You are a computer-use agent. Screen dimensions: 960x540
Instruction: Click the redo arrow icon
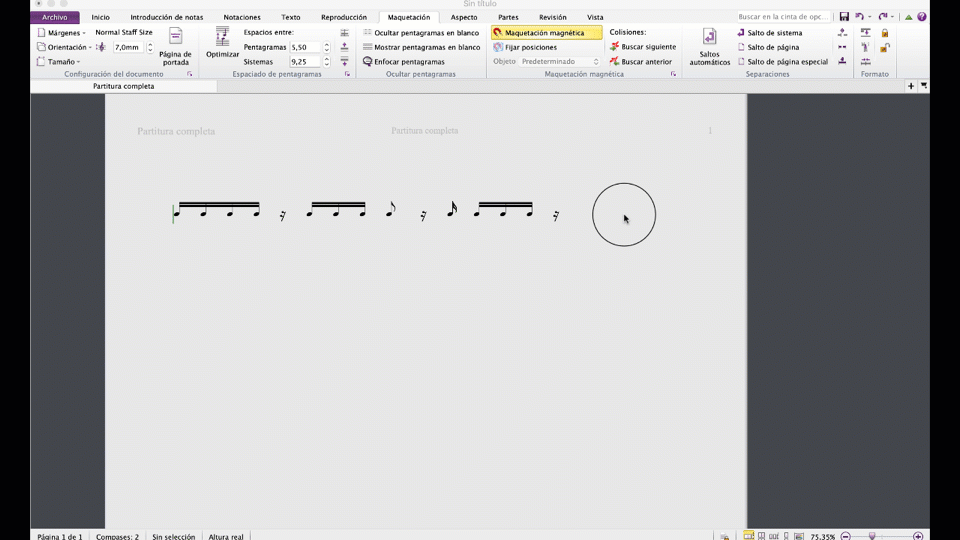tap(882, 17)
